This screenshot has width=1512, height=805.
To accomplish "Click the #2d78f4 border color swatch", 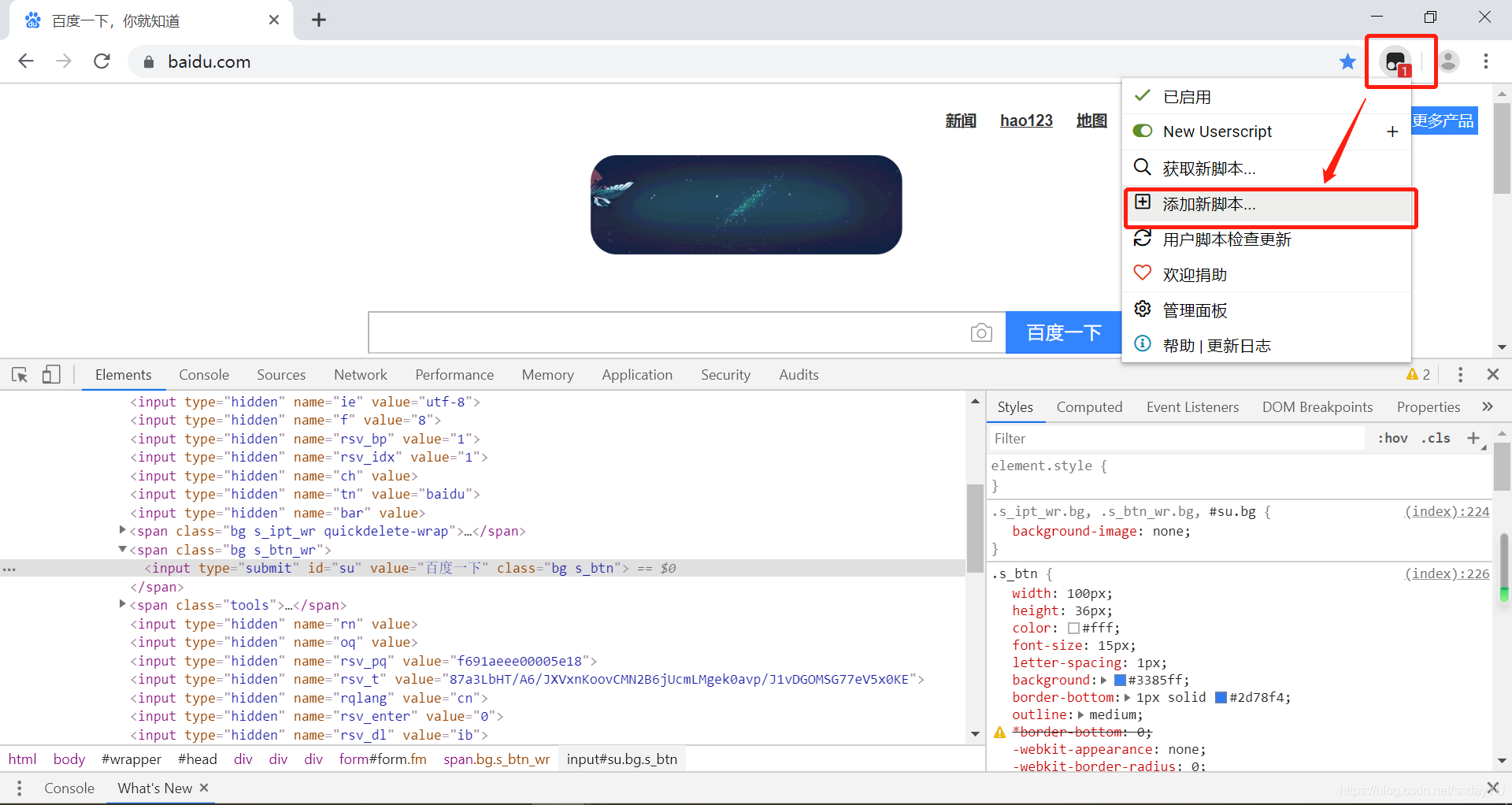I will pos(1221,698).
